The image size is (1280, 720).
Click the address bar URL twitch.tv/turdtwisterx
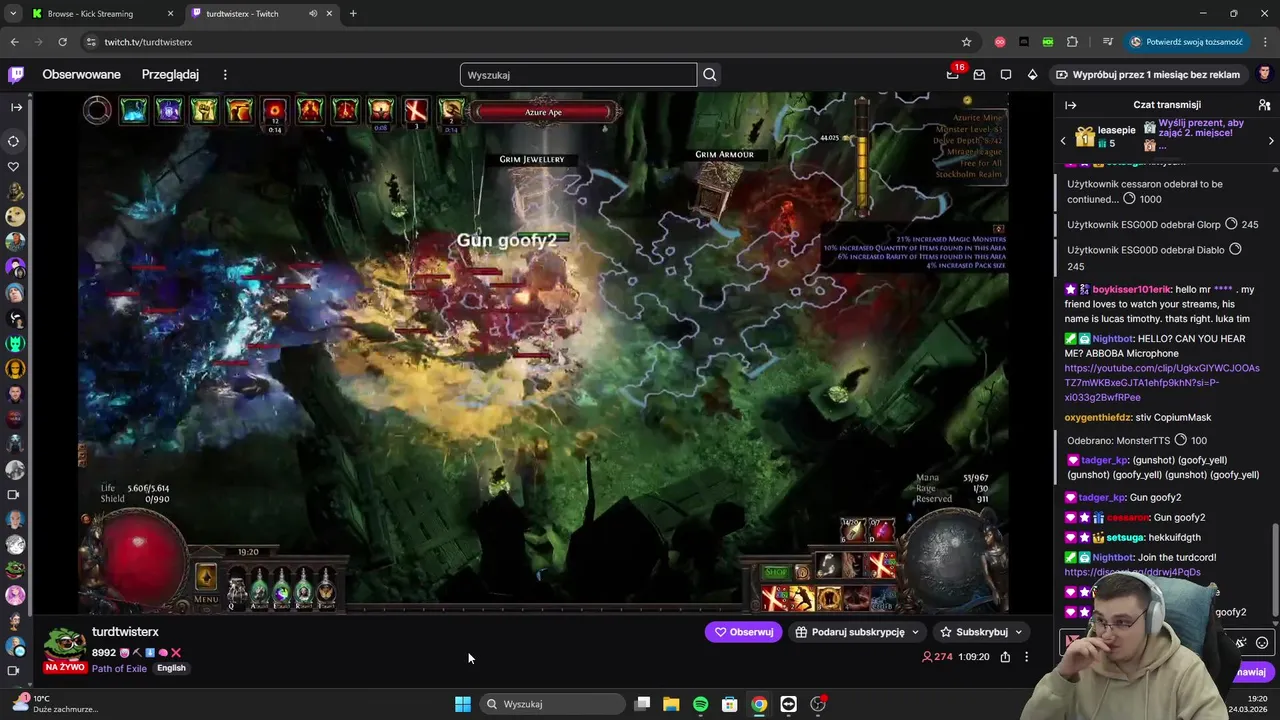point(148,42)
